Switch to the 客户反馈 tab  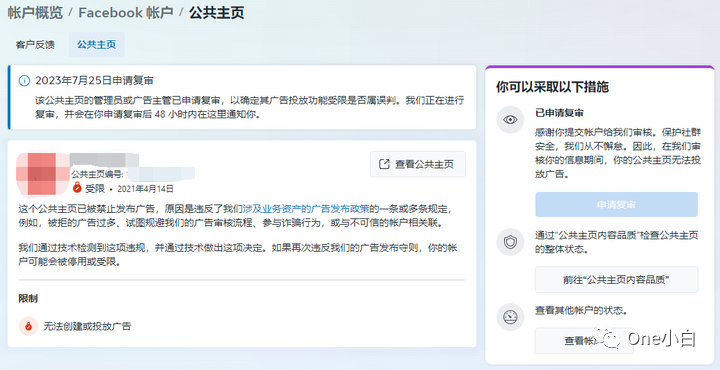35,45
